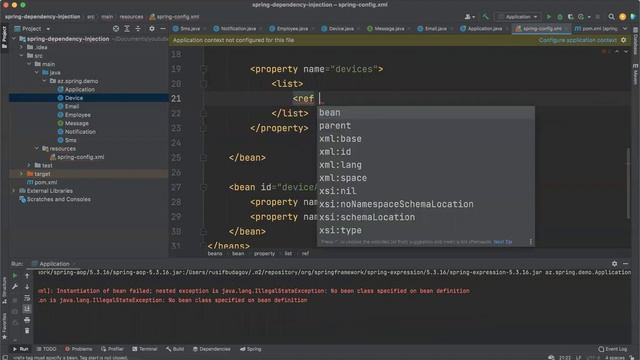The width and height of the screenshot is (640, 360).
Task: Click the Expand All icon in Project panel
Action: [x=127, y=29]
